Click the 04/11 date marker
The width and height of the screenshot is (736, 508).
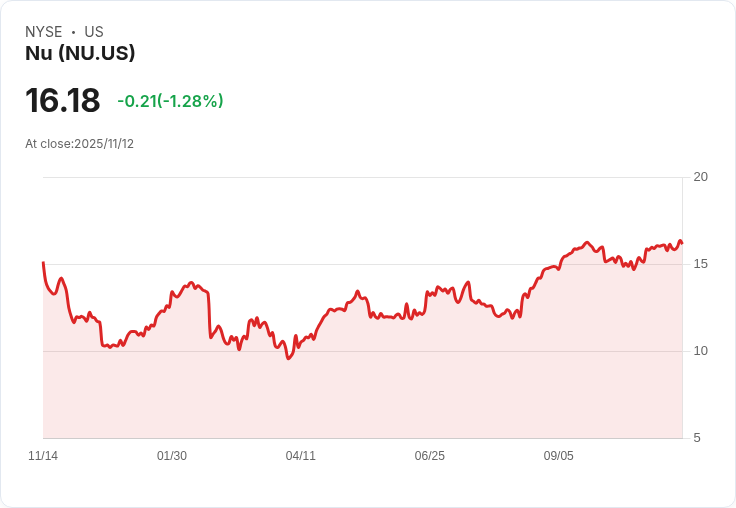(301, 456)
